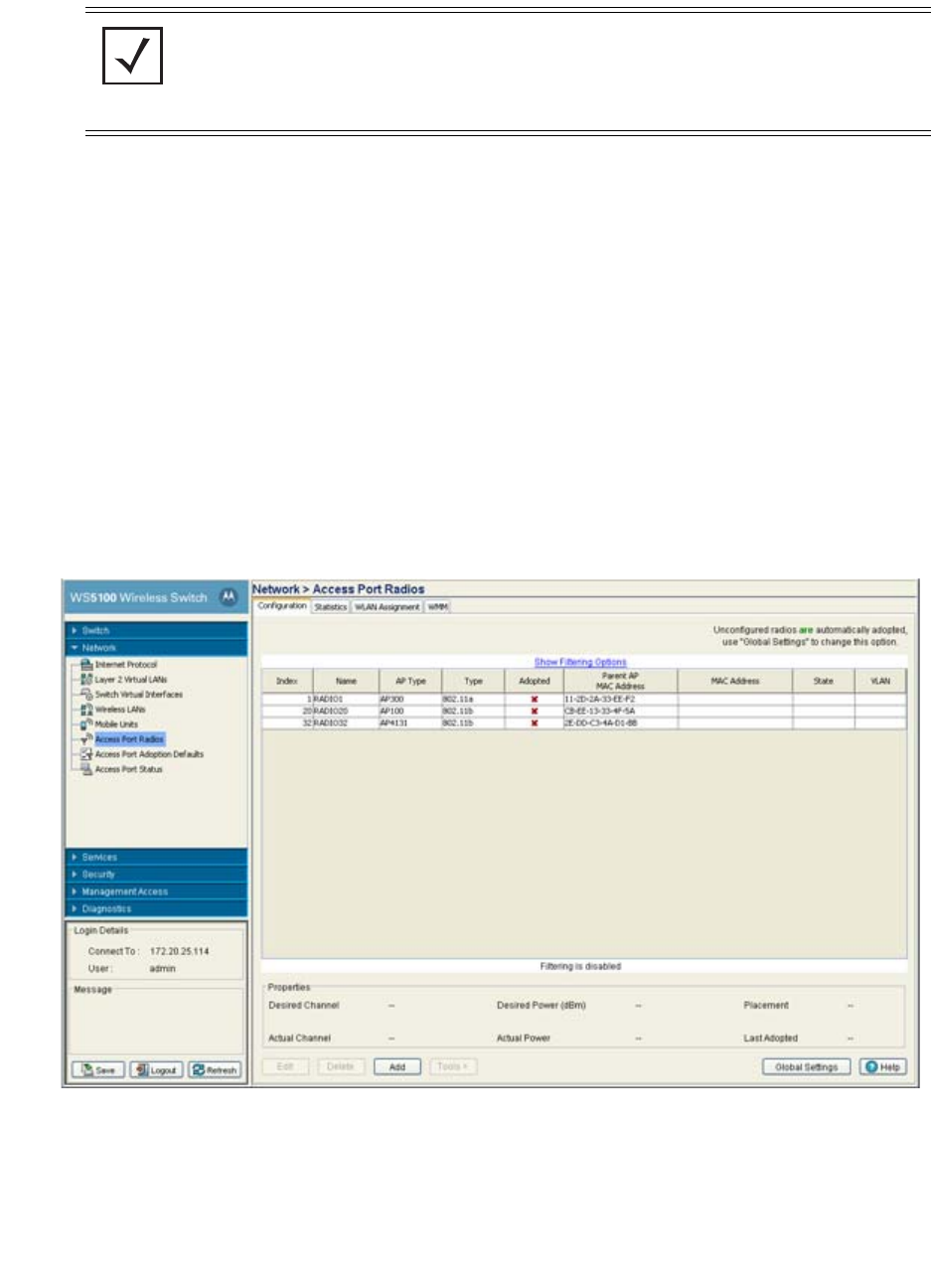Click AP300 cell in table
The width and height of the screenshot is (931, 1288).
[x=410, y=700]
